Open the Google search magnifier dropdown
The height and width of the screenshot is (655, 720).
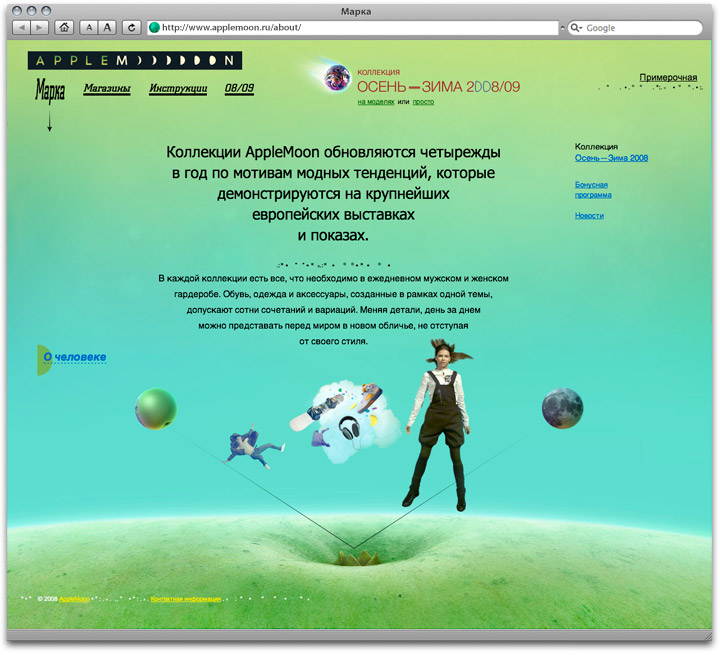(578, 28)
